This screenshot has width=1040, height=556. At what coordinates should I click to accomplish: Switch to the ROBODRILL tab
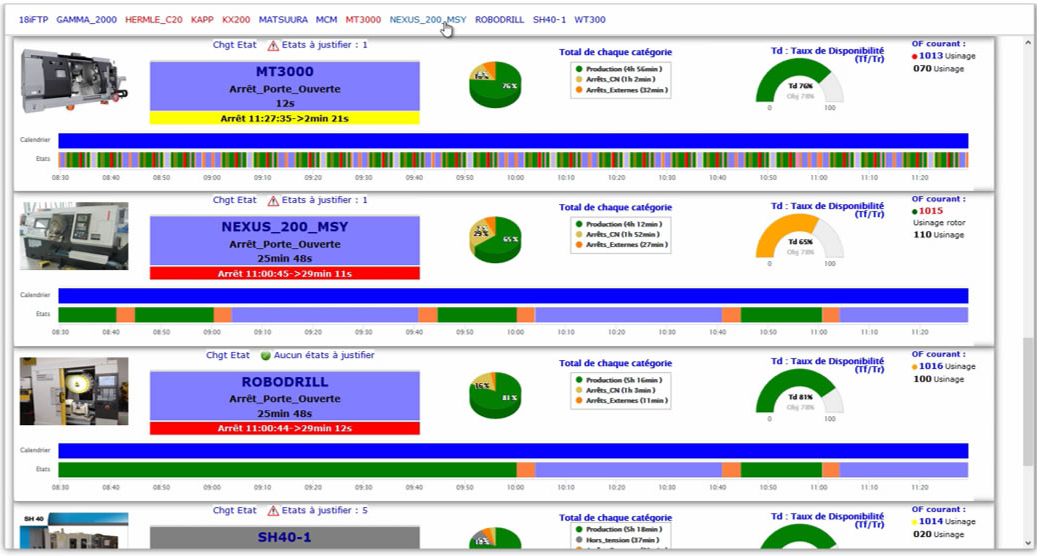coord(499,19)
